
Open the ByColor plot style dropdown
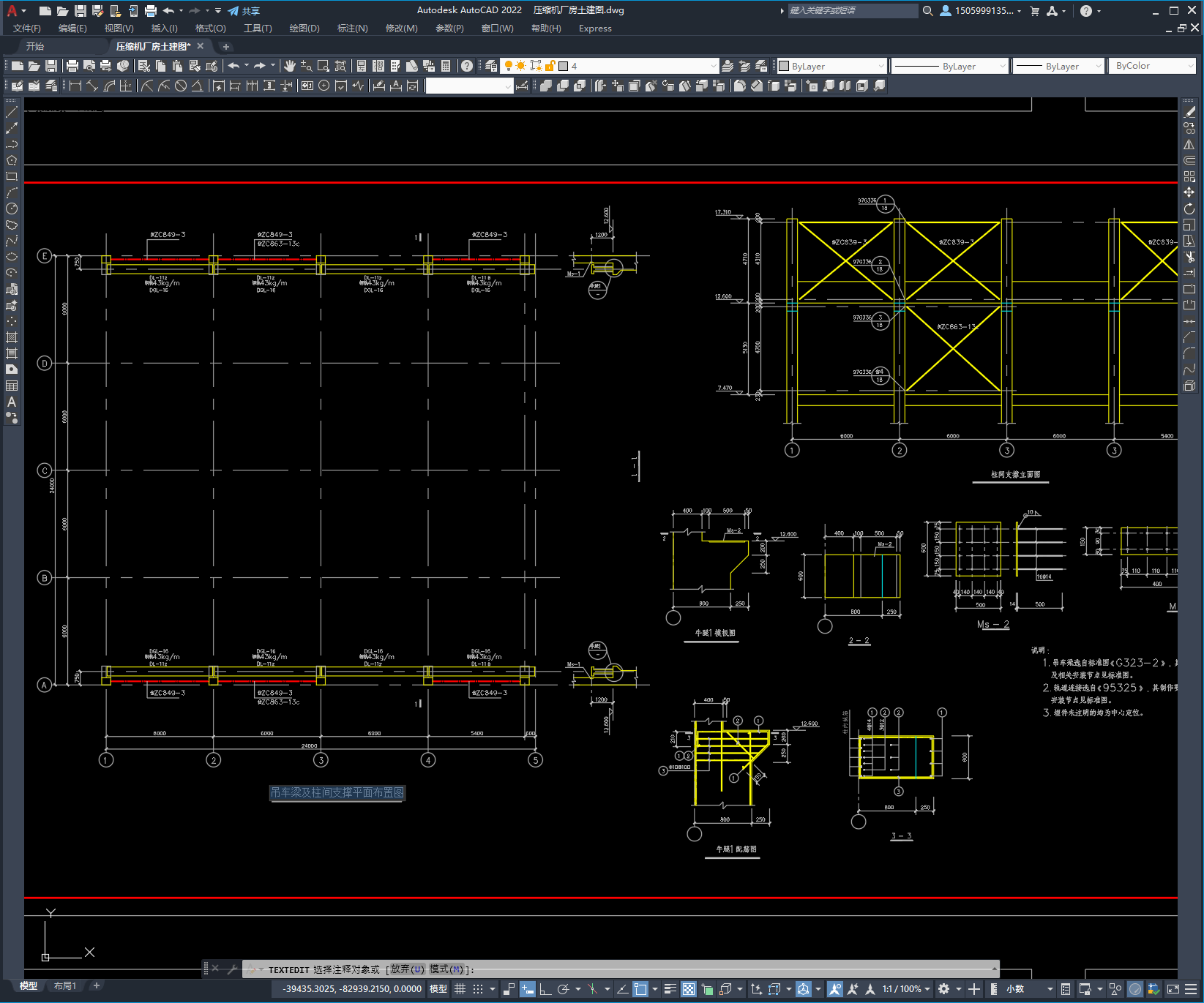coord(1153,66)
